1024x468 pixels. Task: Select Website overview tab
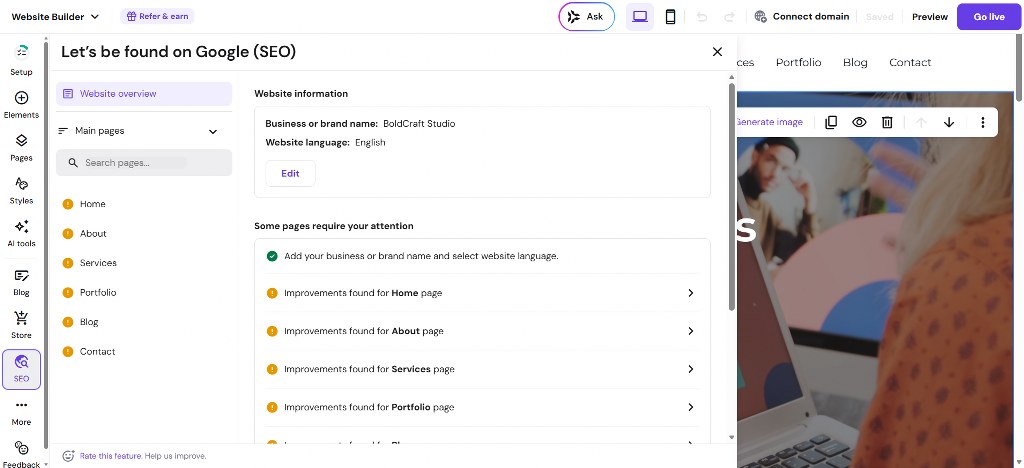click(144, 94)
